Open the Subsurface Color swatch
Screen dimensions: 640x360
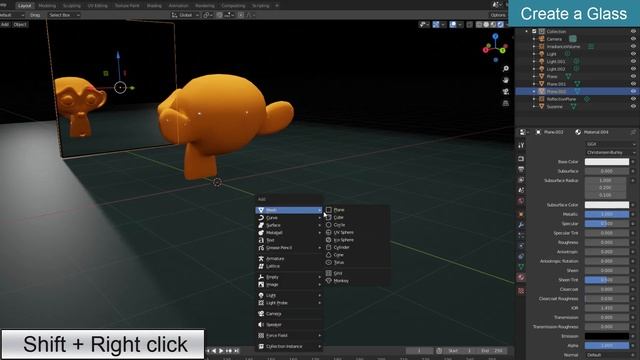click(607, 205)
